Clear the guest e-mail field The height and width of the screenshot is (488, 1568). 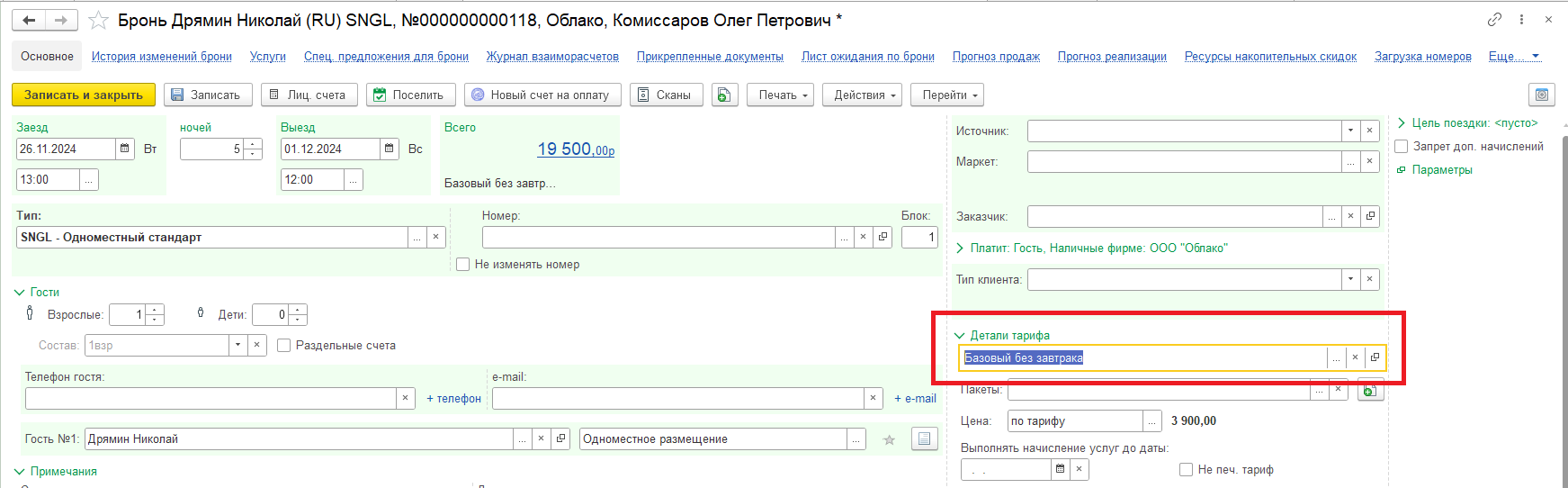coord(874,398)
